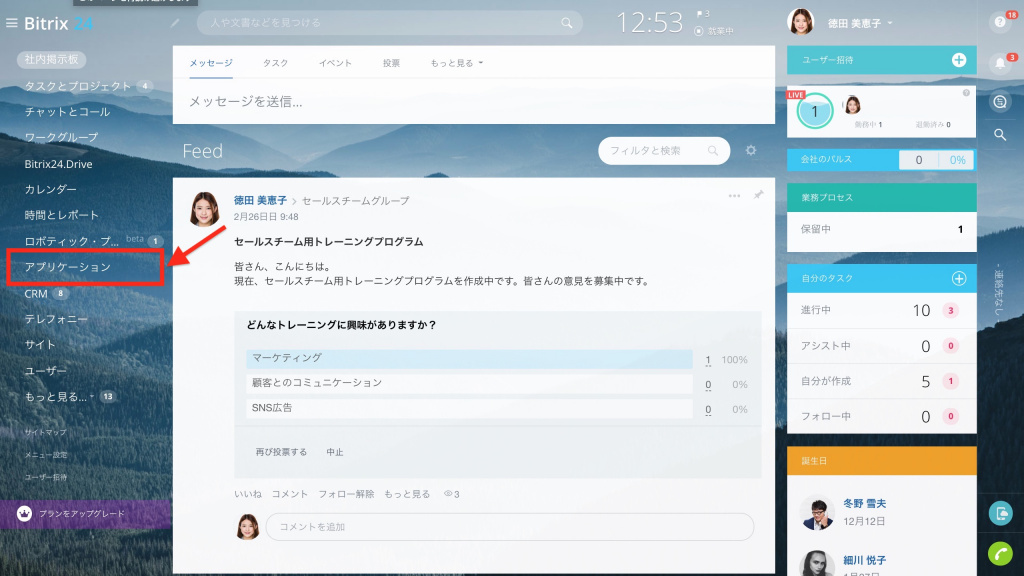The image size is (1024, 576).
Task: Click the live clock circle showing 1
Action: click(814, 111)
